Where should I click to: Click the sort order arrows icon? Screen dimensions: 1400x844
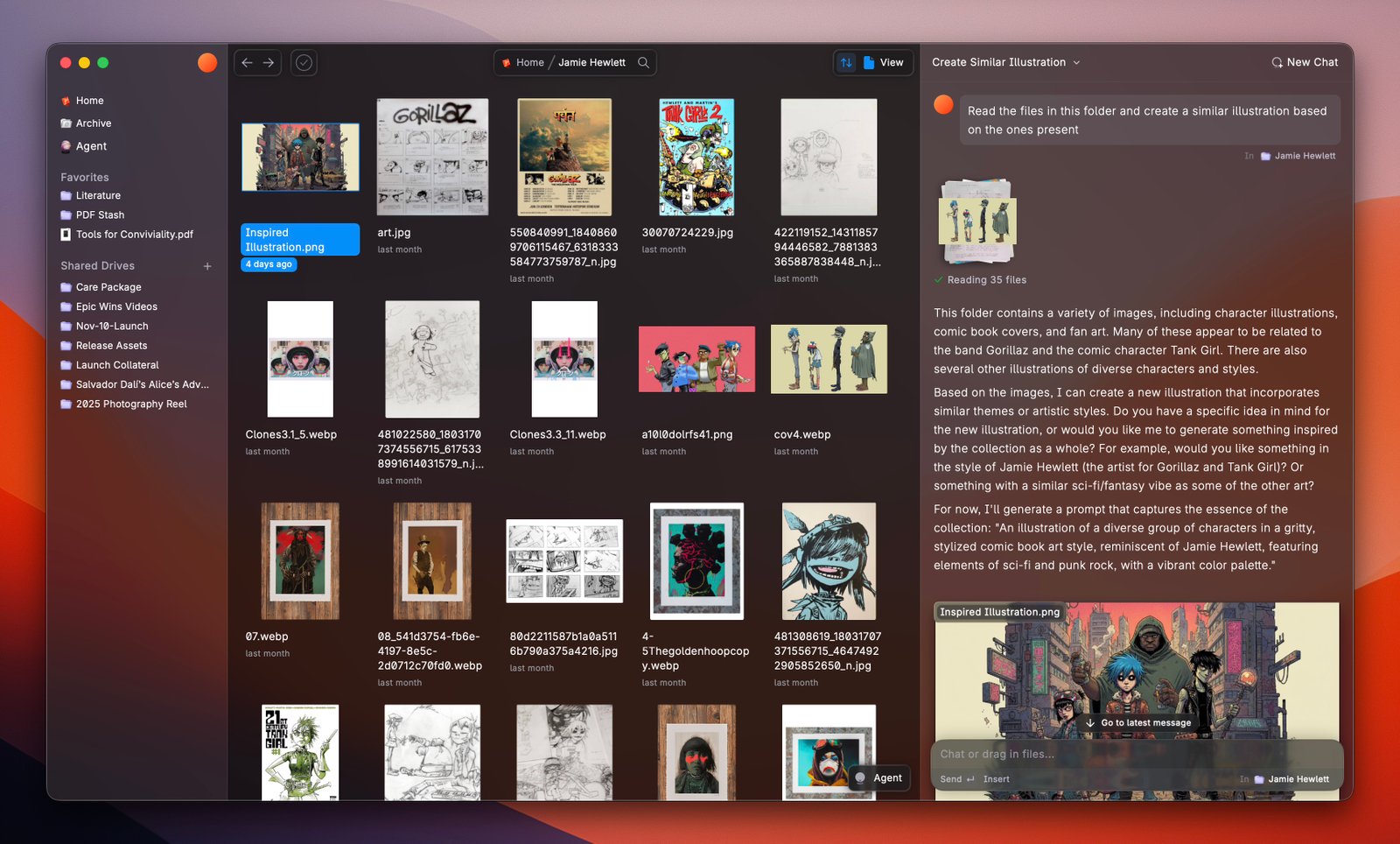click(846, 62)
